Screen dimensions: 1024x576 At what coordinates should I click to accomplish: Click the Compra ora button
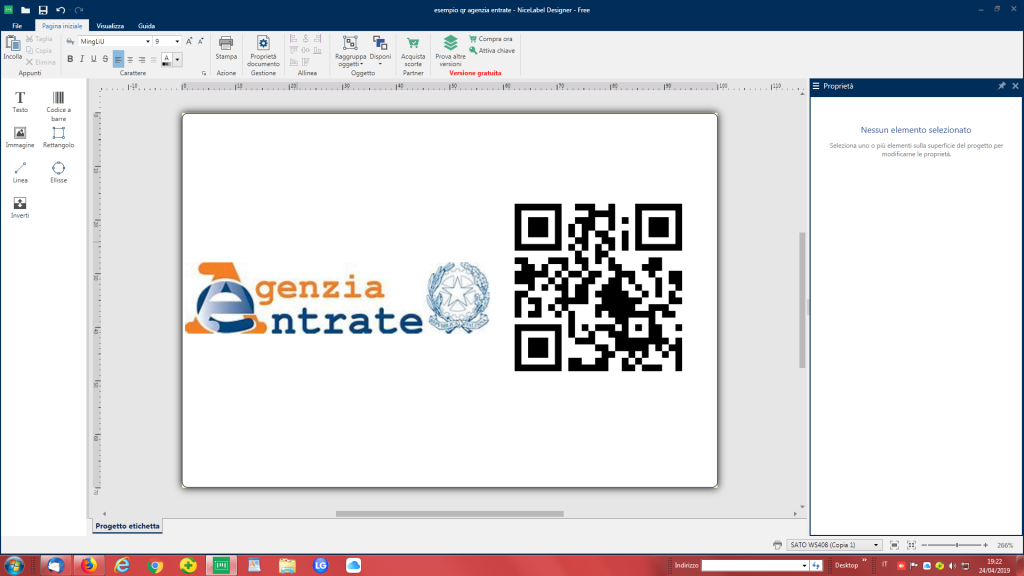click(490, 39)
